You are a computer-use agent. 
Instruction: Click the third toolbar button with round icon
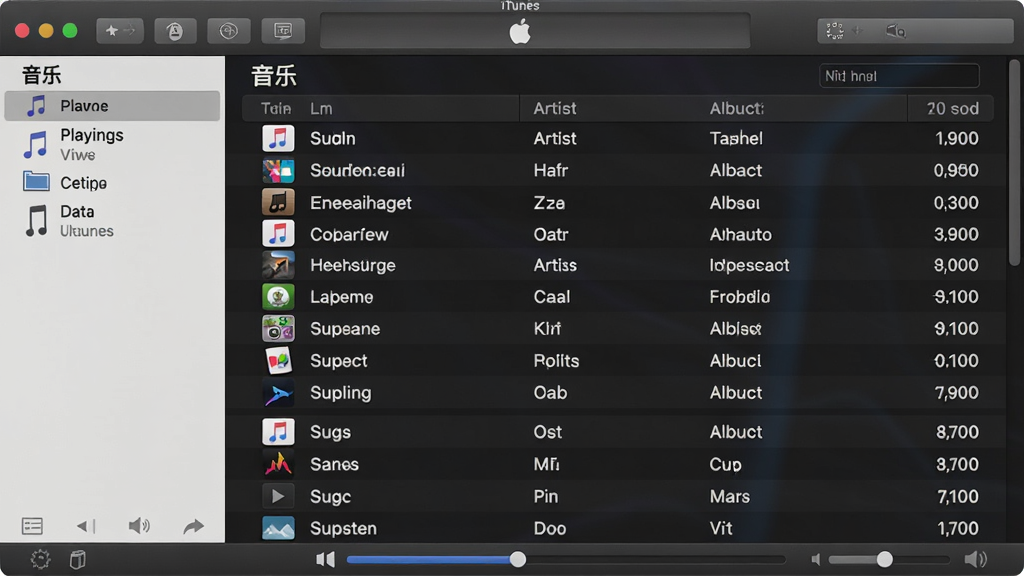pos(229,31)
